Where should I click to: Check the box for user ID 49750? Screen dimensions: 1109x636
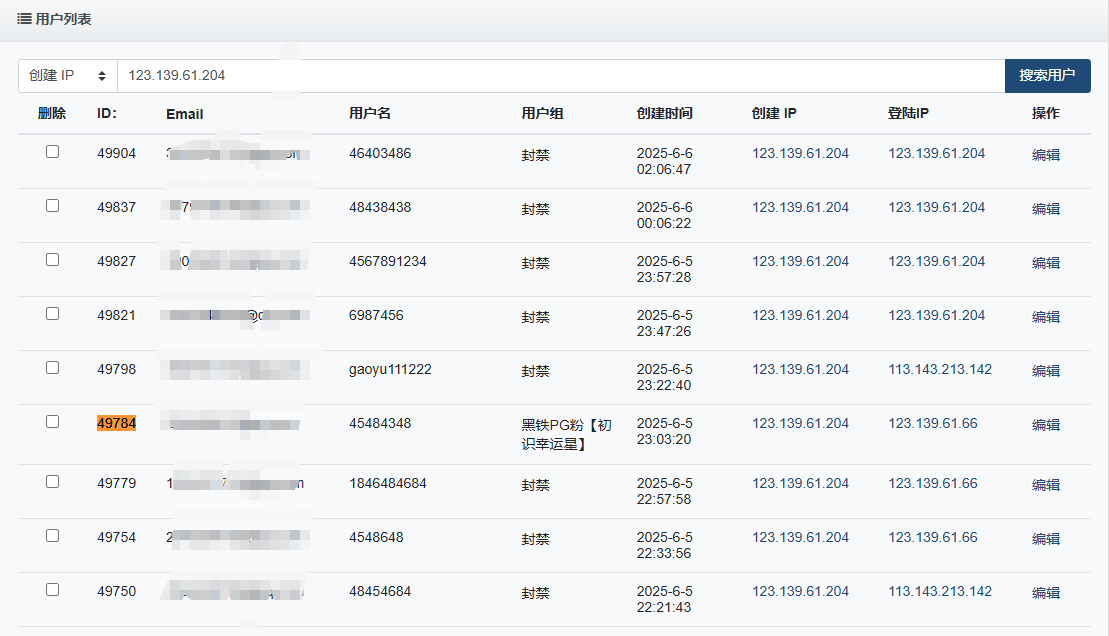tap(52, 589)
